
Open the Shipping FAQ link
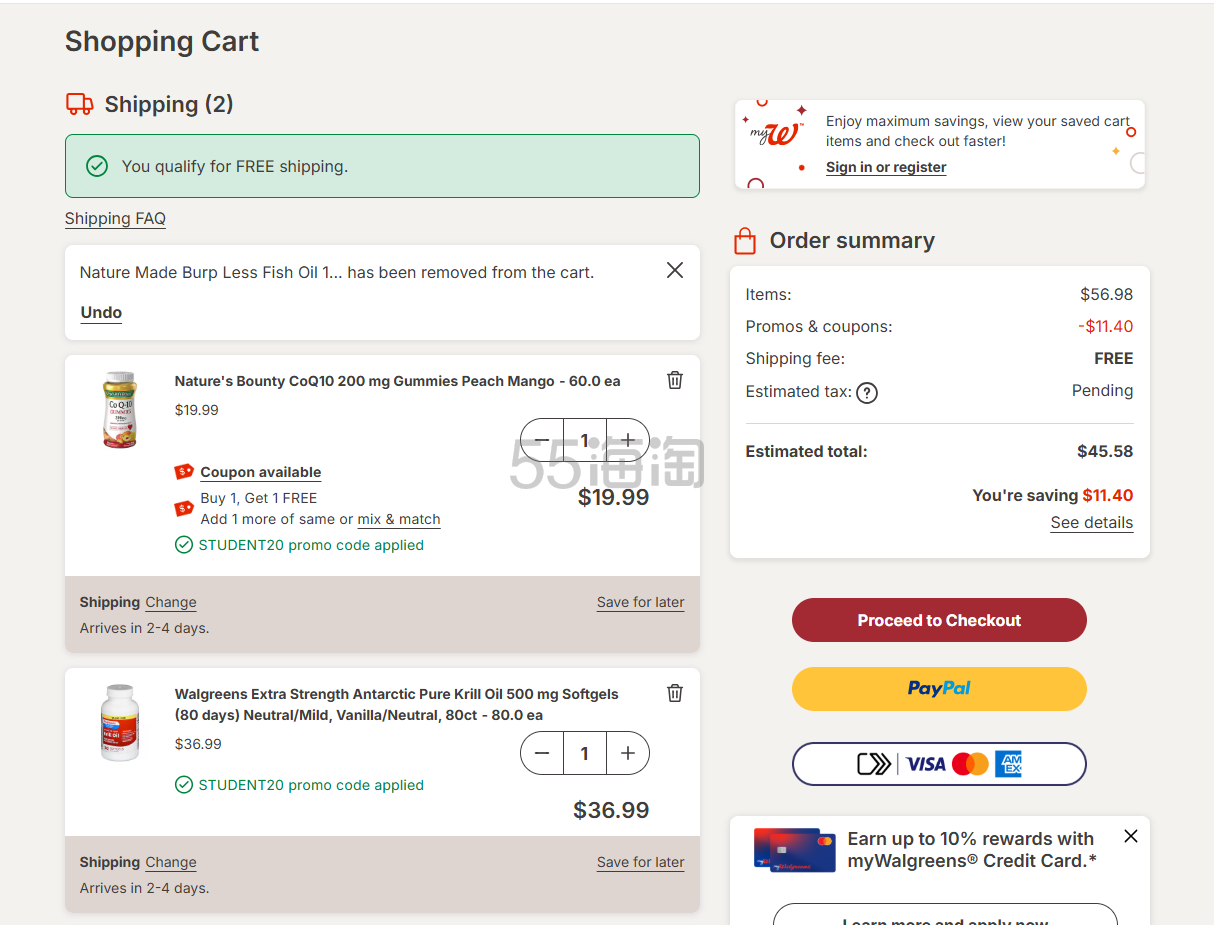tap(115, 218)
